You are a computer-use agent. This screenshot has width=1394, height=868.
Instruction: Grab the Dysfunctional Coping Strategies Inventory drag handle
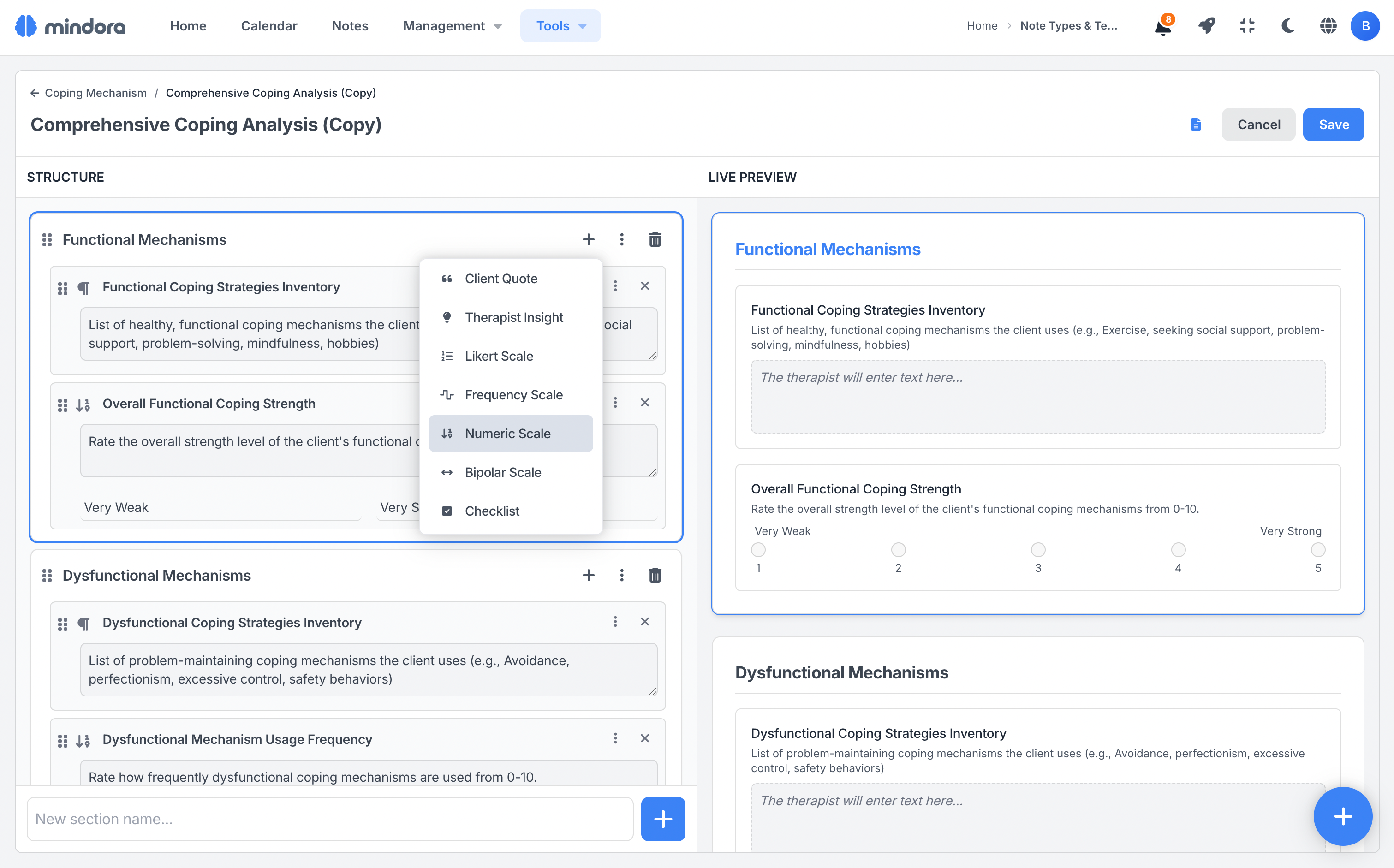63,624
